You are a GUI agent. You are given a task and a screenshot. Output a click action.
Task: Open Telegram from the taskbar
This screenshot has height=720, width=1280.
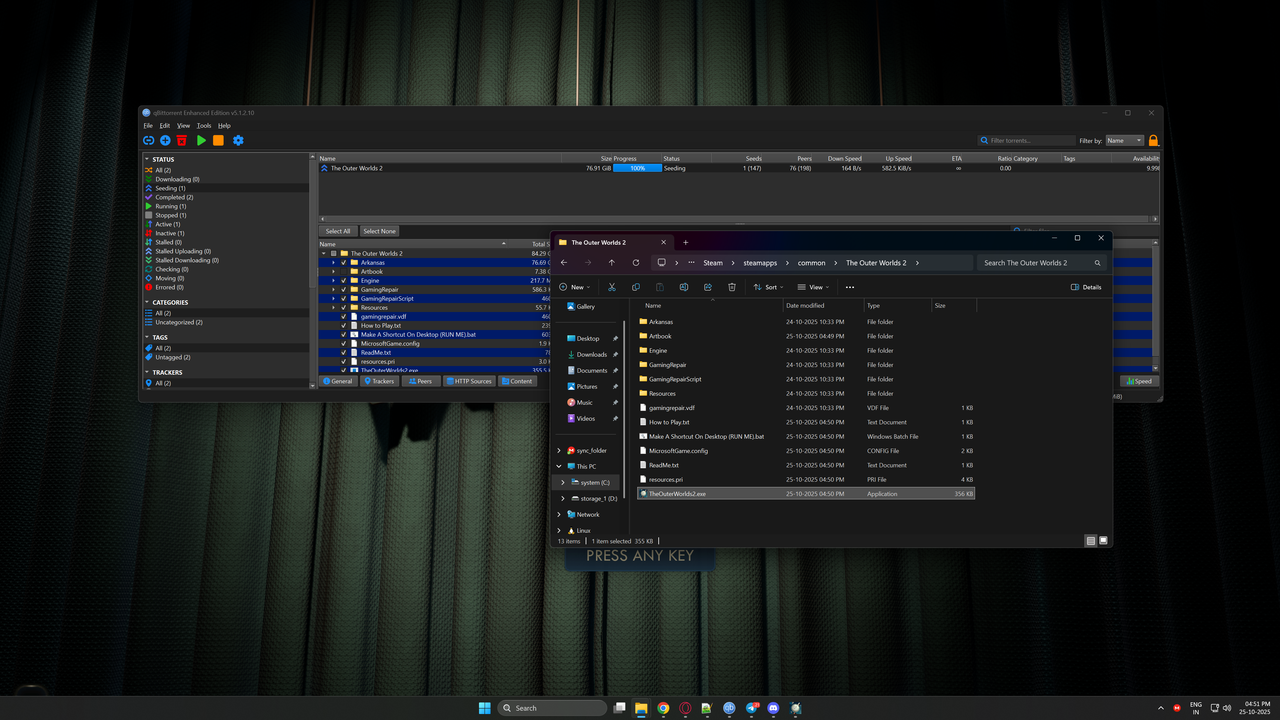point(751,708)
